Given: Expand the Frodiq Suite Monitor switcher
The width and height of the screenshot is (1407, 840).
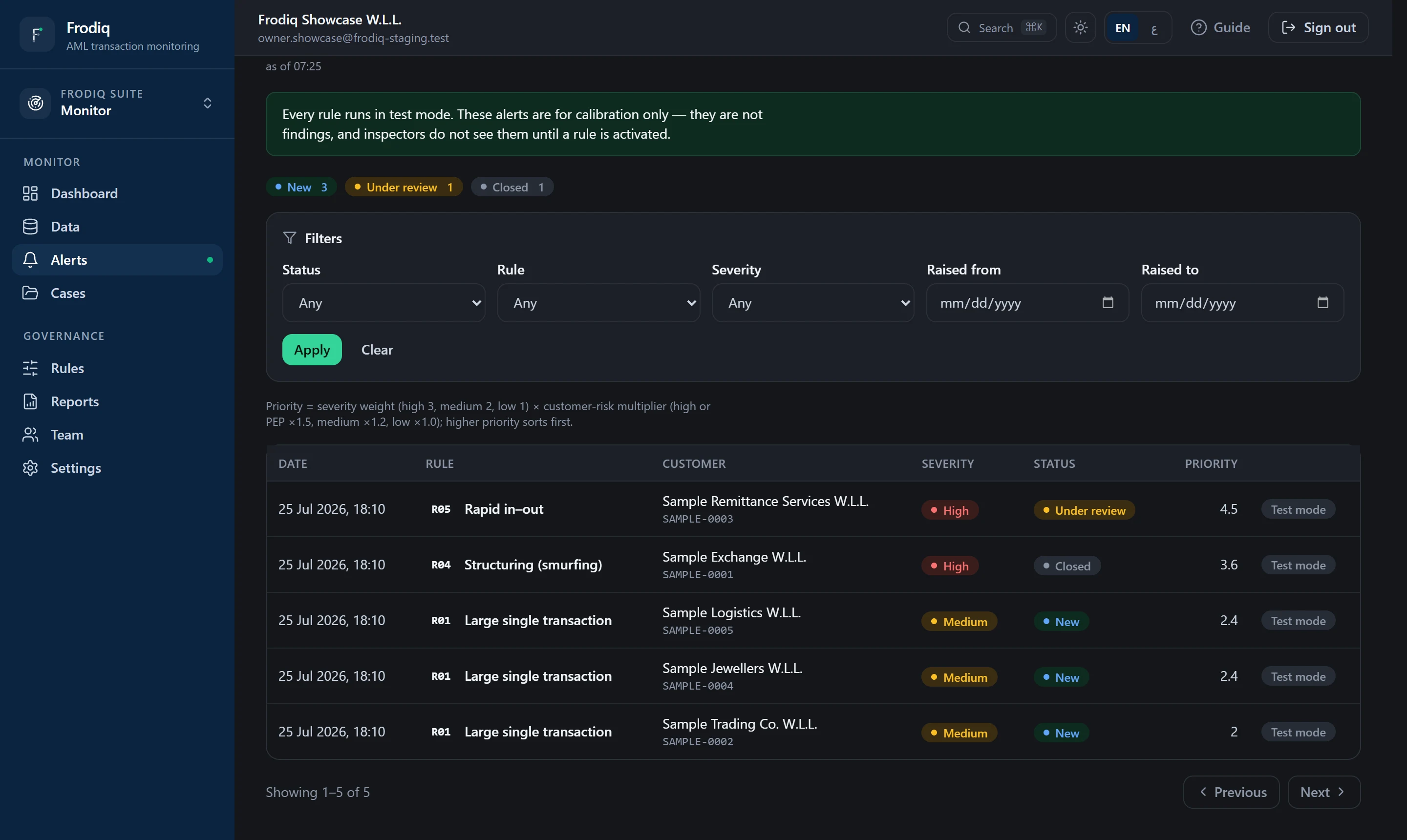Looking at the screenshot, I should coord(117,103).
